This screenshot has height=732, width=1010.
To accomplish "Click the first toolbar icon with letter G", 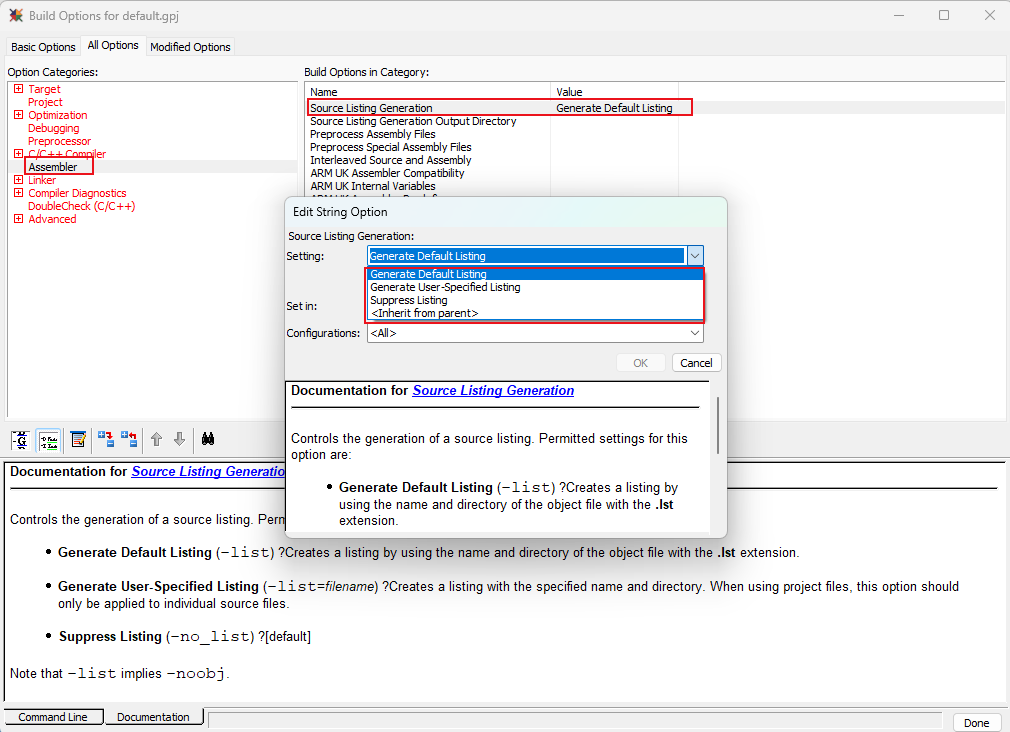I will pyautogui.click(x=20, y=439).
